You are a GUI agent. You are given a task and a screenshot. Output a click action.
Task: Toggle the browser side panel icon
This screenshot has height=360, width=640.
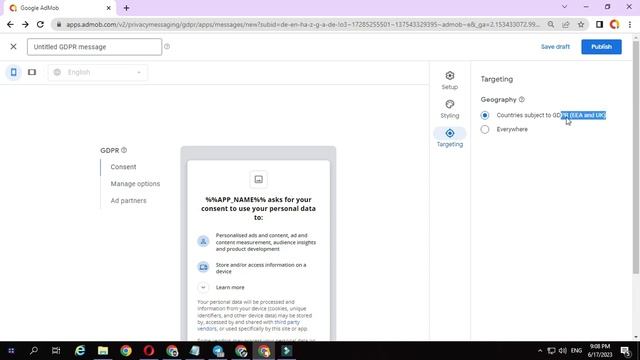tap(599, 24)
